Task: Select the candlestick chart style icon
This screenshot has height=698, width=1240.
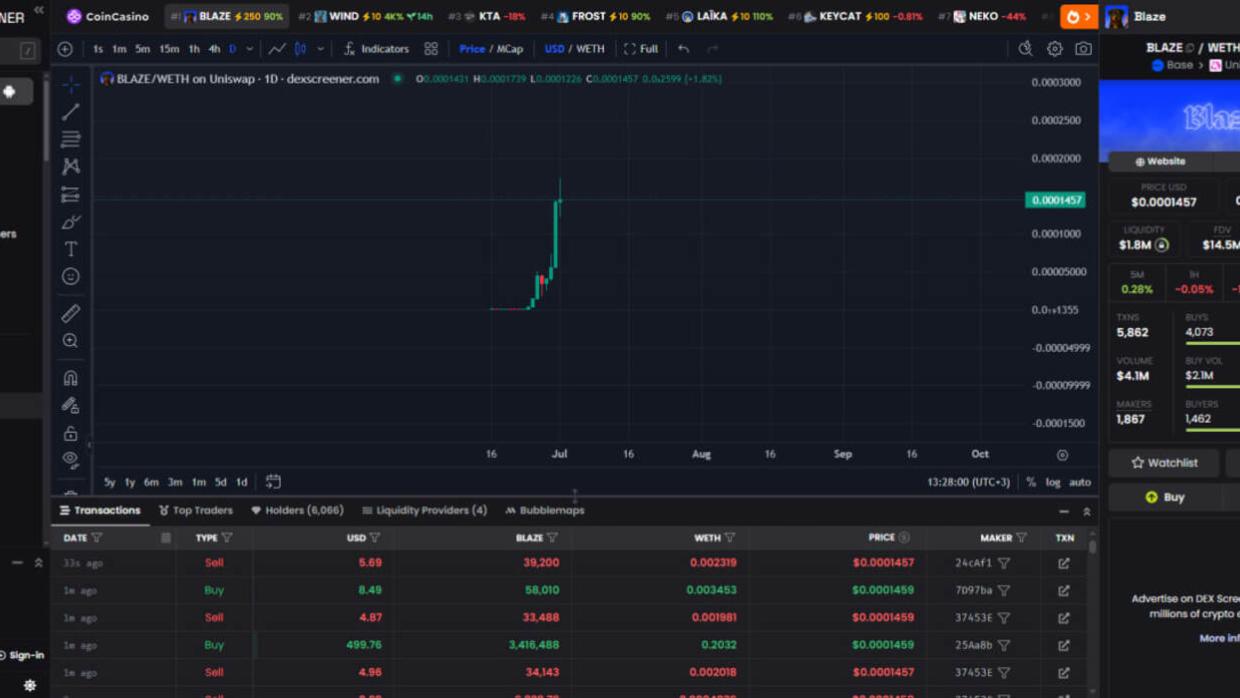Action: click(x=300, y=49)
